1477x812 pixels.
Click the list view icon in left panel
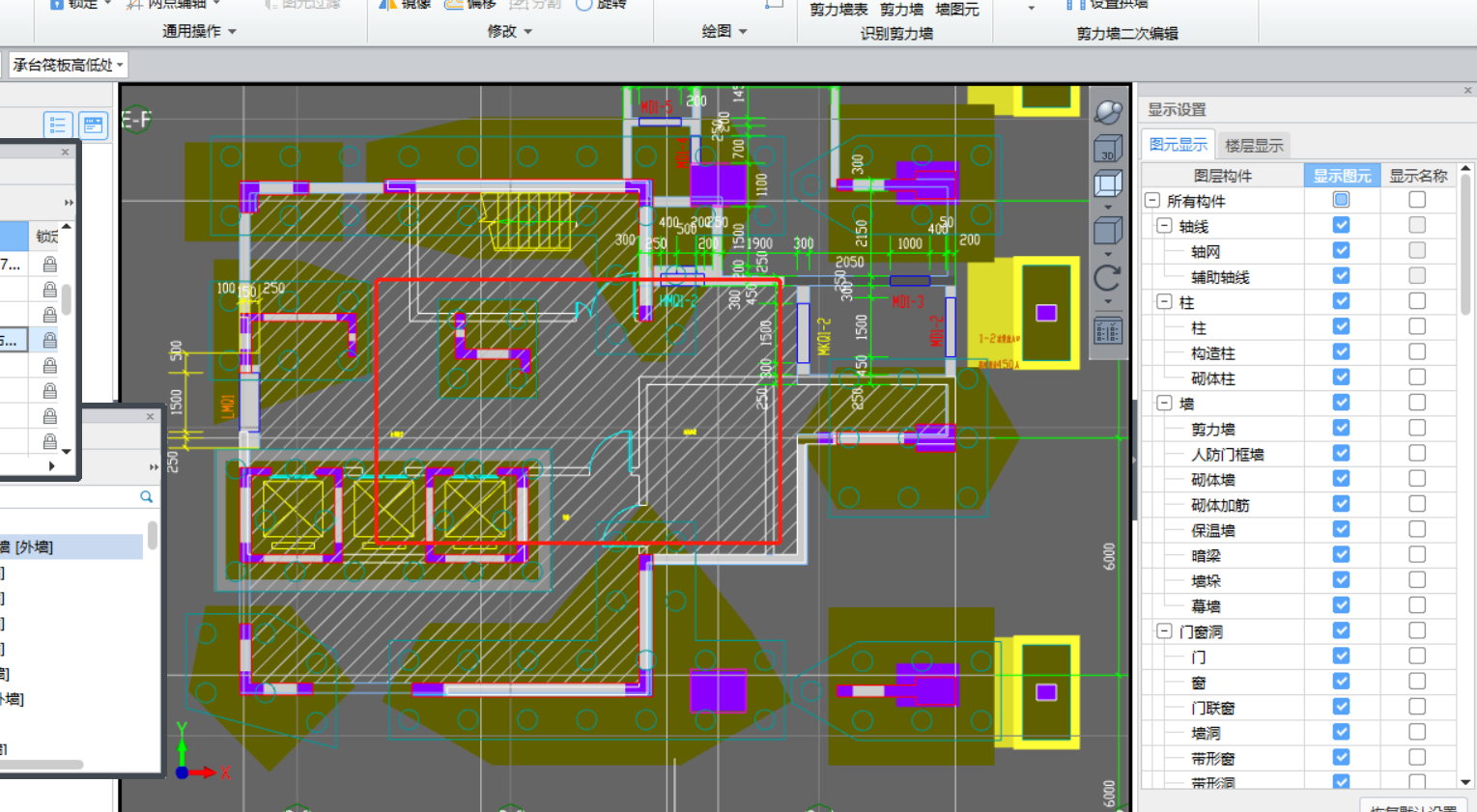click(58, 125)
